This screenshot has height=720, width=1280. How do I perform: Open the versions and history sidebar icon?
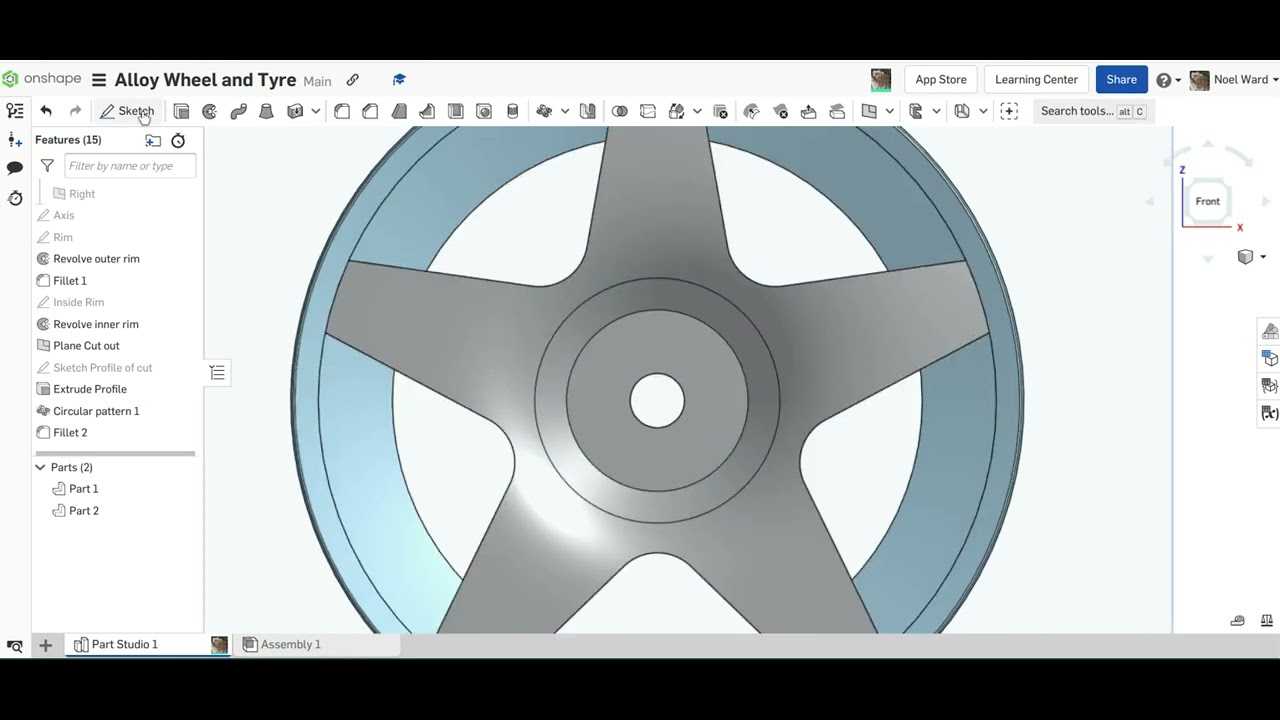click(x=15, y=198)
